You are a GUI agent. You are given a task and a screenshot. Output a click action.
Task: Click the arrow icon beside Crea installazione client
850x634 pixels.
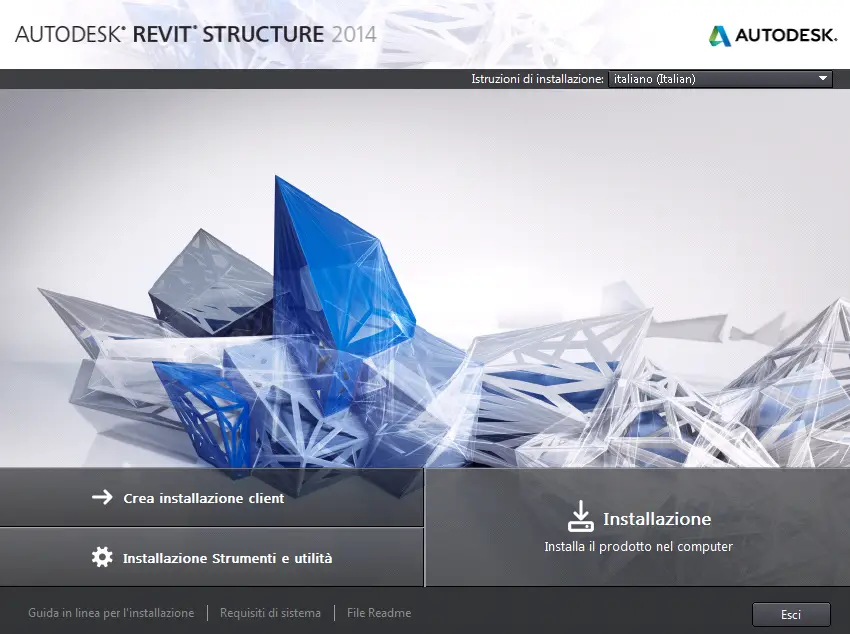click(x=102, y=497)
